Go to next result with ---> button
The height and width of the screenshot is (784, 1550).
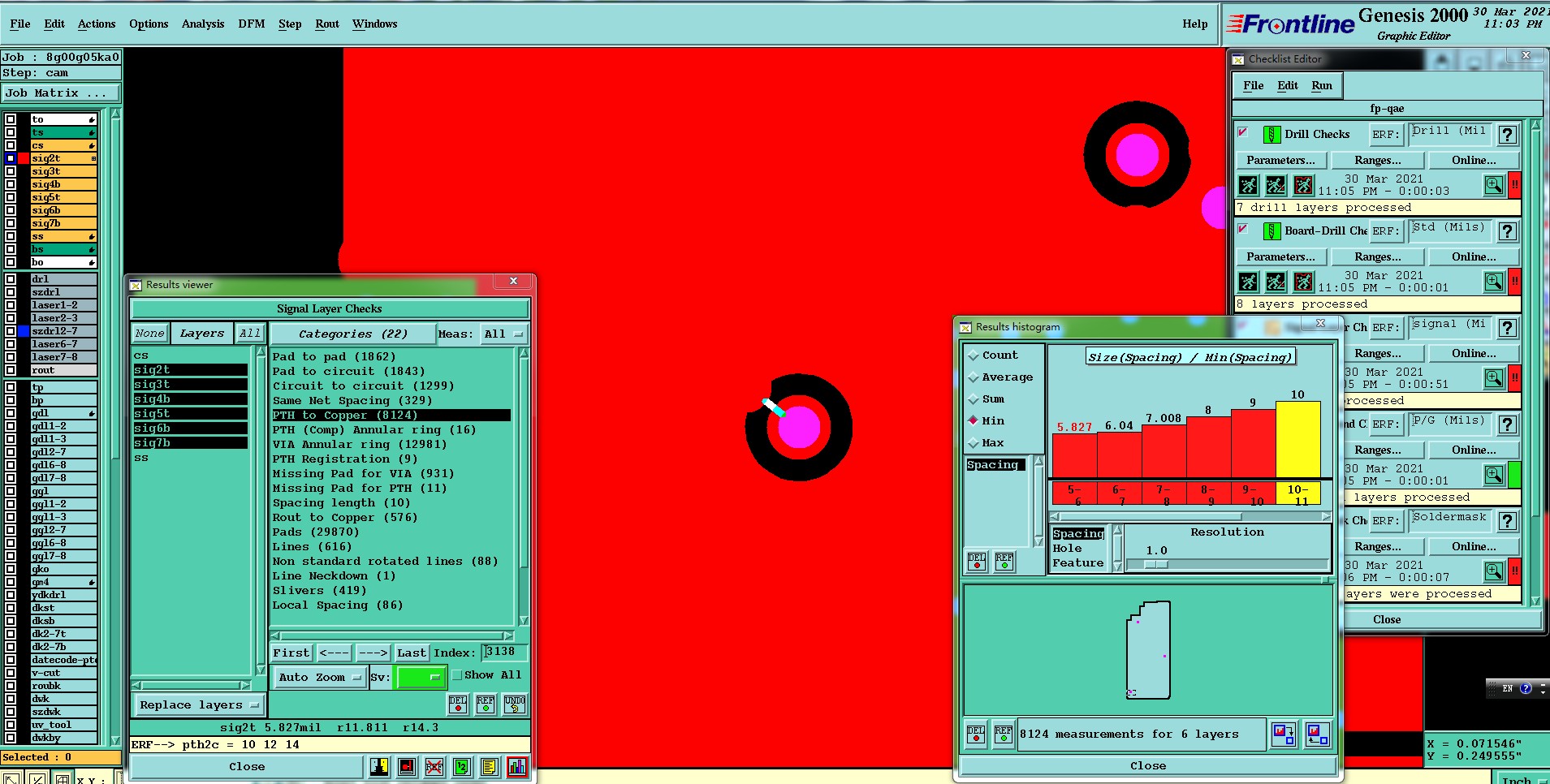coord(373,653)
